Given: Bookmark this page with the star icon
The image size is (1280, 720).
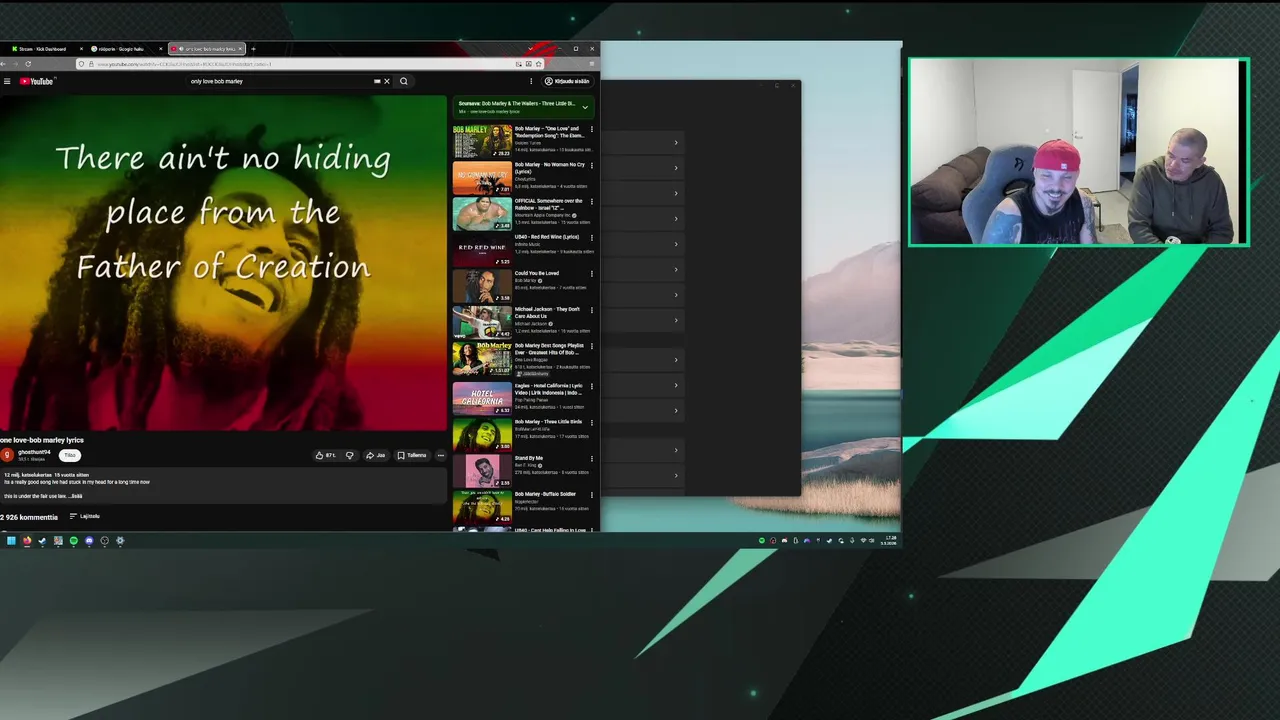Looking at the screenshot, I should (539, 64).
